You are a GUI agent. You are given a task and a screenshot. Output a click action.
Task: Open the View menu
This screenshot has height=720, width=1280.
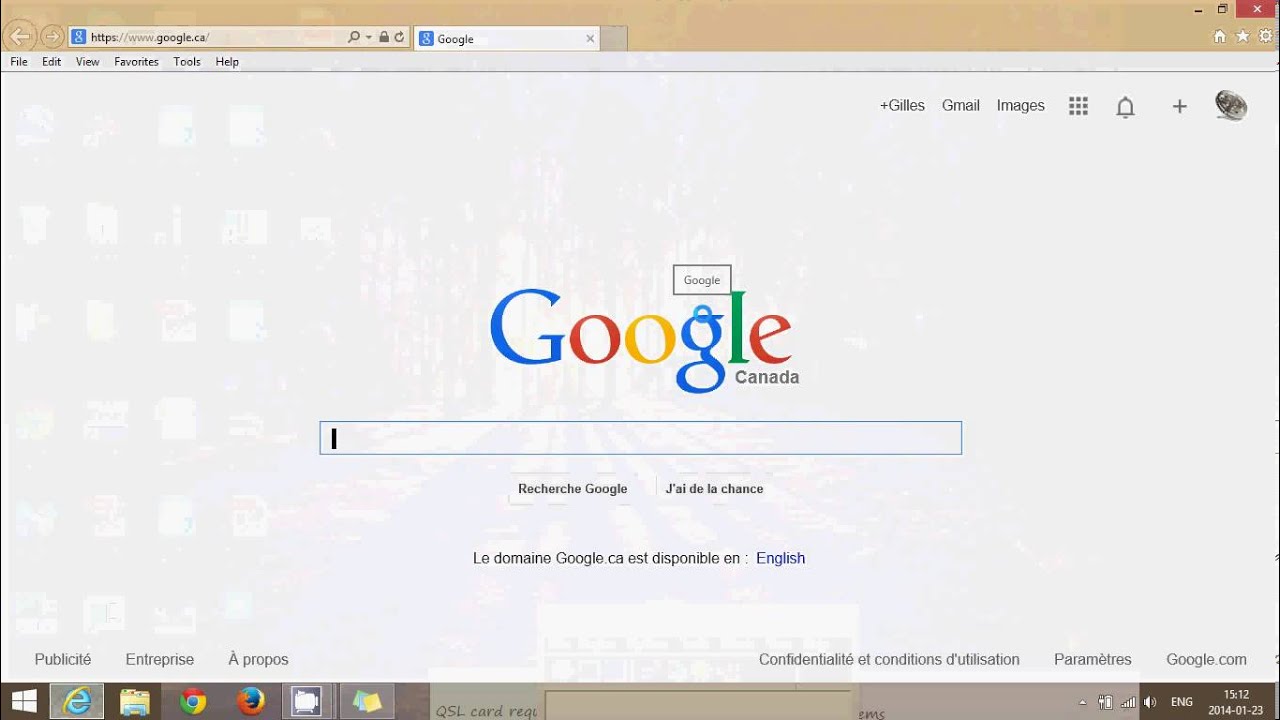(88, 62)
